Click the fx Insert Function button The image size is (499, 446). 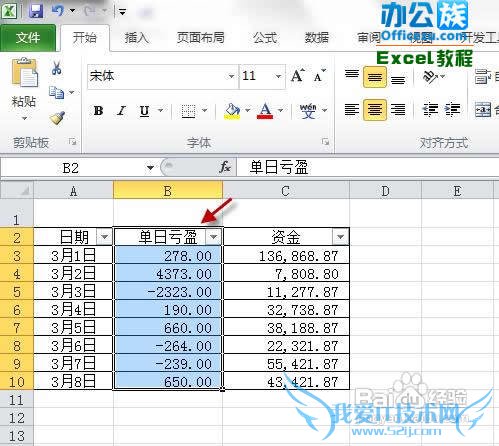(x=225, y=167)
